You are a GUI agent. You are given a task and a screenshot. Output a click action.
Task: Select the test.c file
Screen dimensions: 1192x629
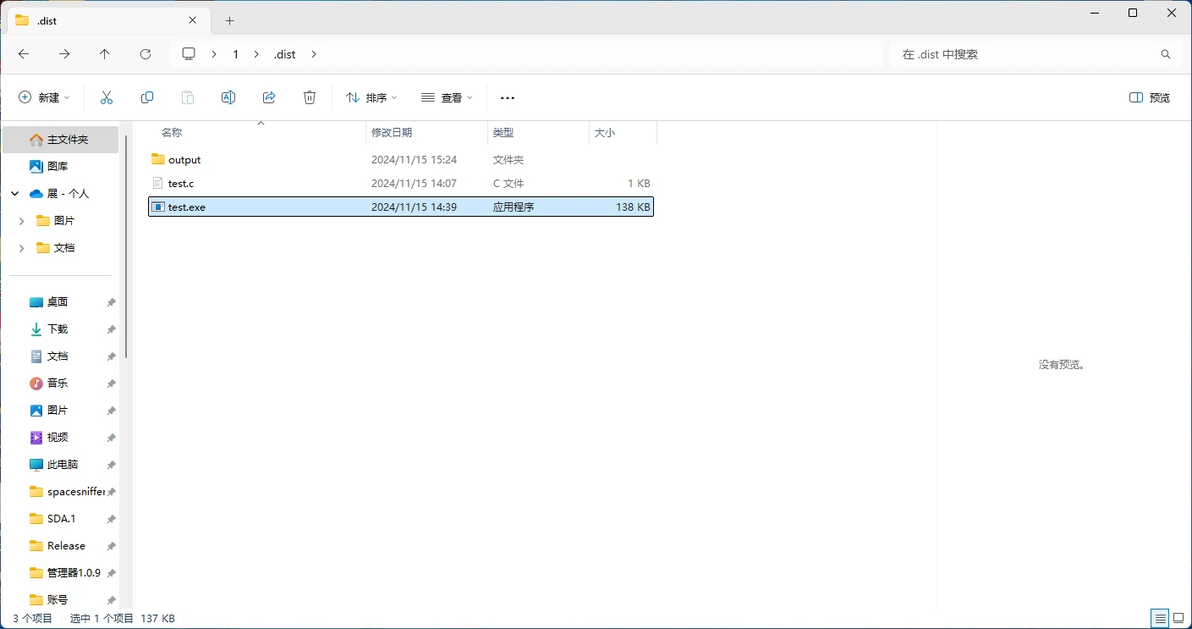click(401, 183)
